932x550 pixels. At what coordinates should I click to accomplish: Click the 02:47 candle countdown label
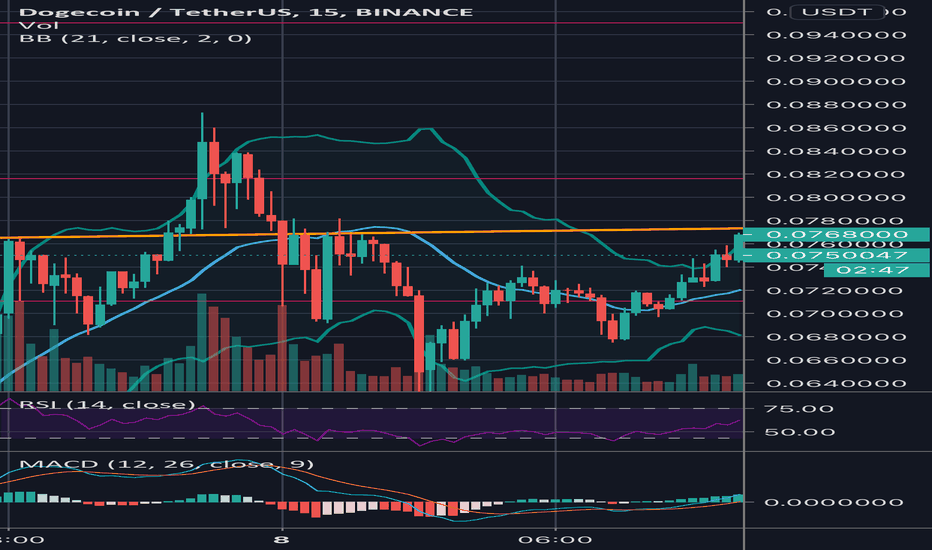876,271
